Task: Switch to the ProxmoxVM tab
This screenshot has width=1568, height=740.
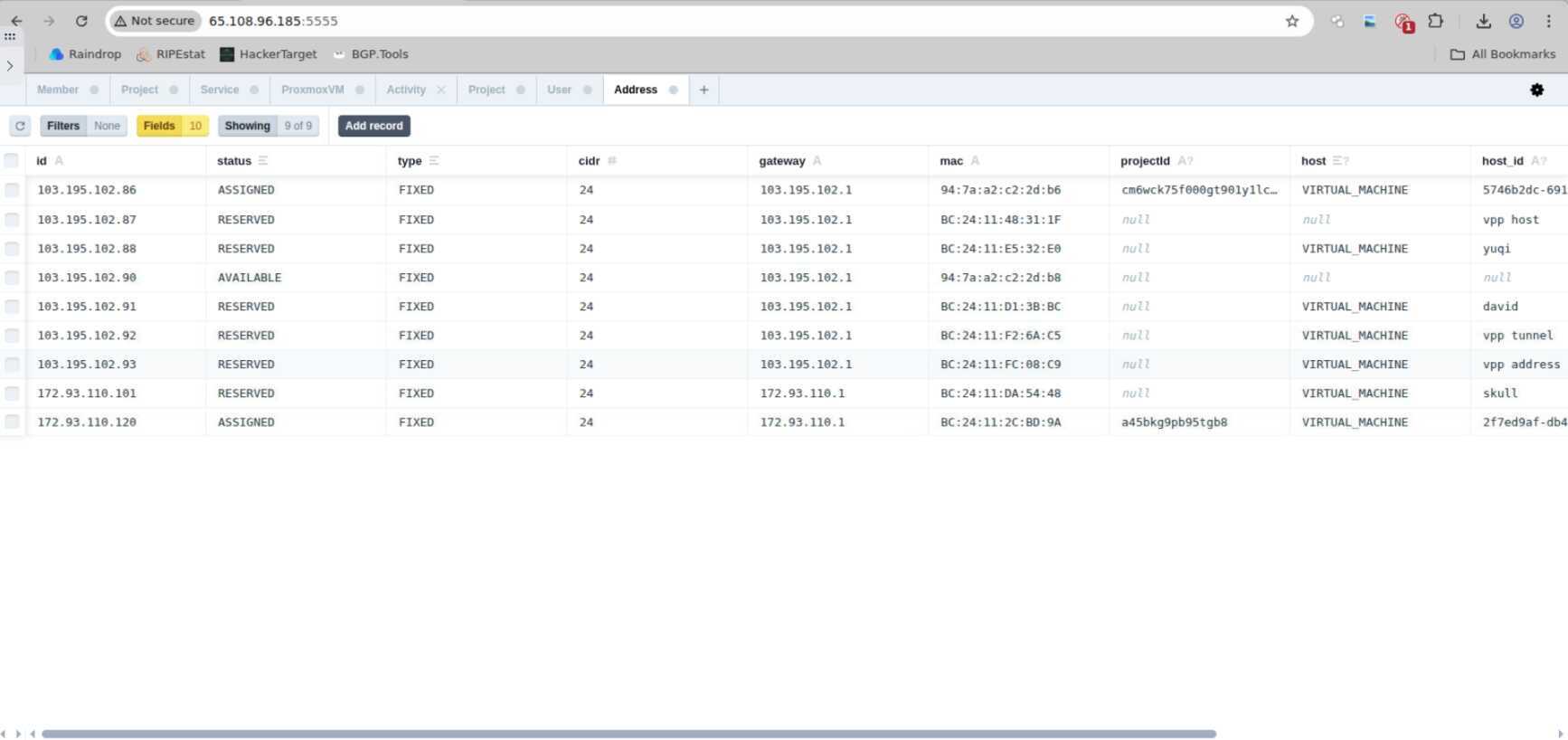Action: pyautogui.click(x=313, y=90)
